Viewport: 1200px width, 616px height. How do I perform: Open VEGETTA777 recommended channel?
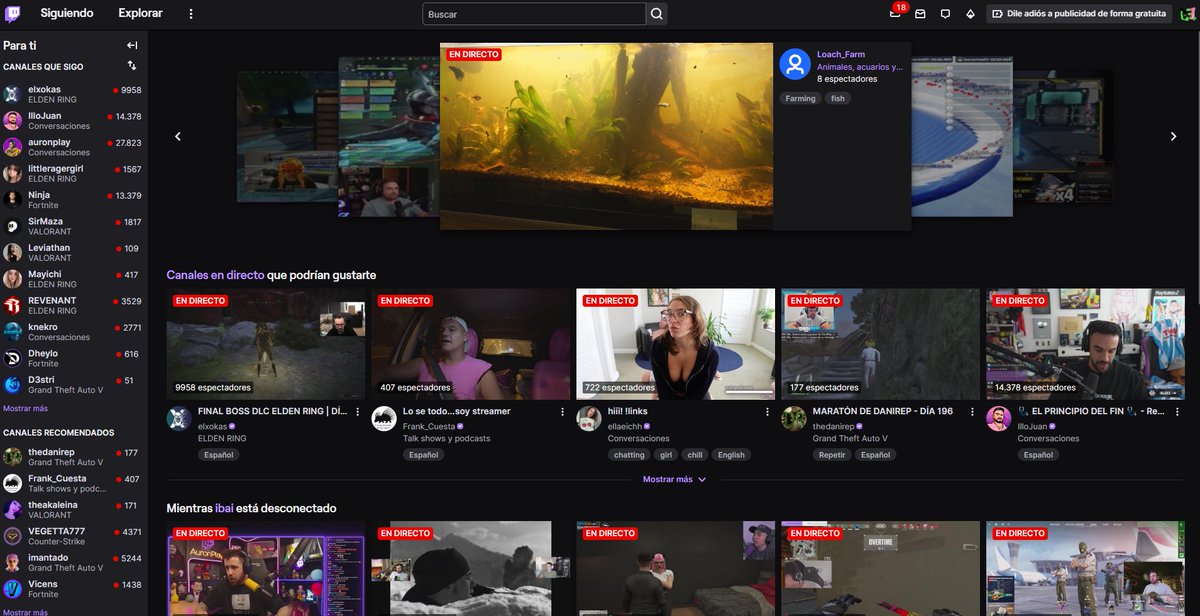74,536
